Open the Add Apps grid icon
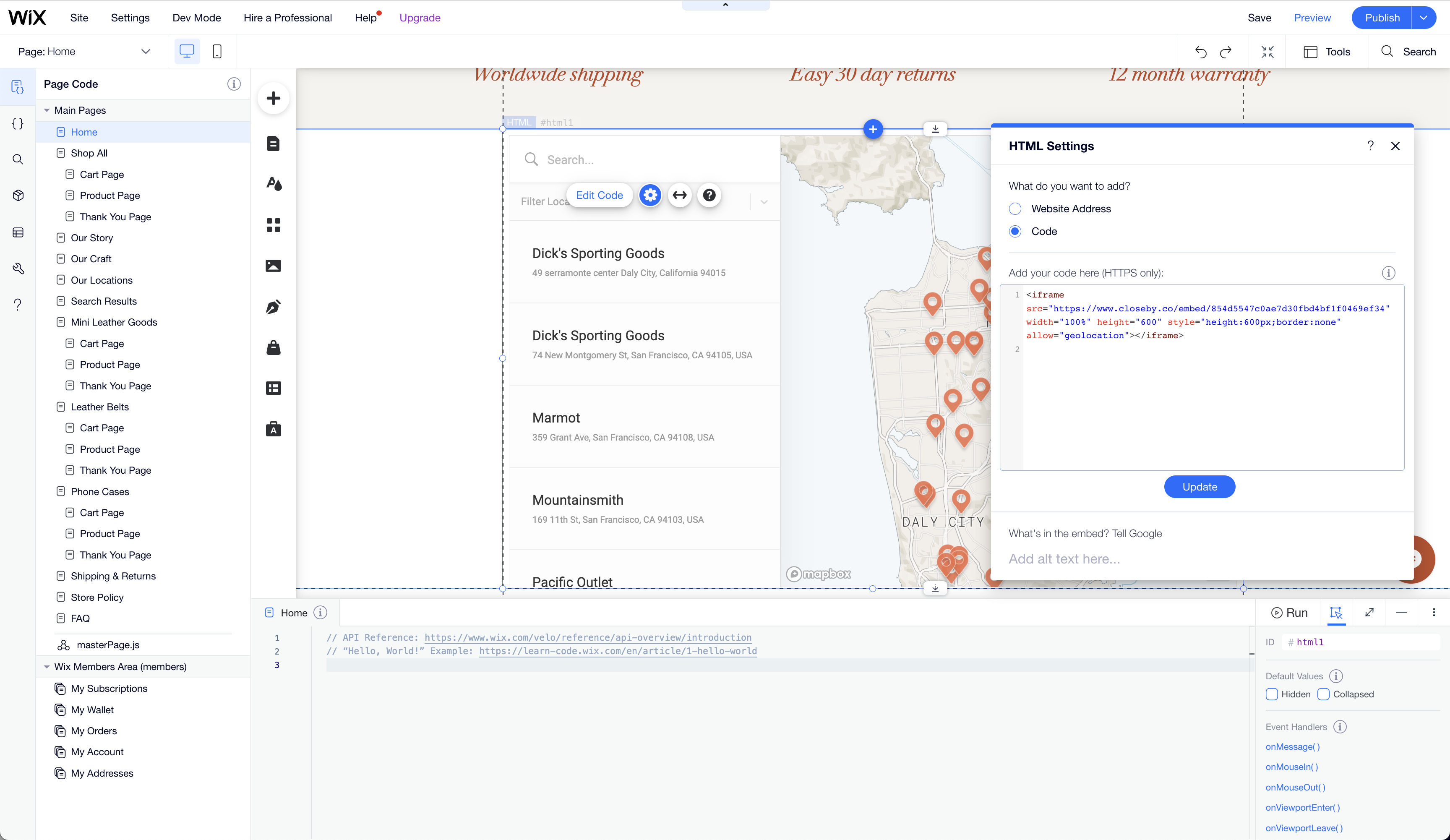Viewport: 1450px width, 840px height. [x=273, y=225]
